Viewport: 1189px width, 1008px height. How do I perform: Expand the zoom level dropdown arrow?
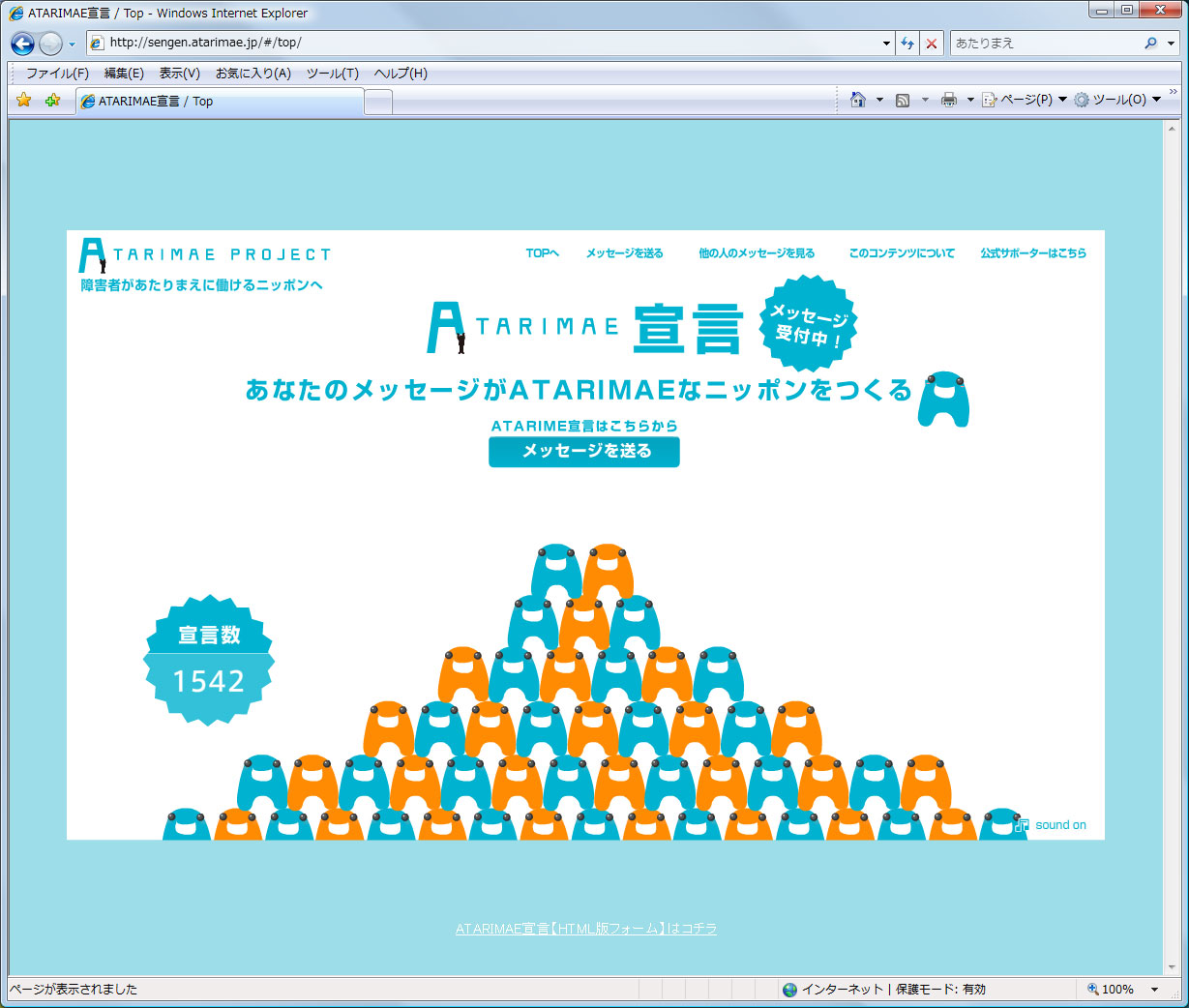(1154, 990)
